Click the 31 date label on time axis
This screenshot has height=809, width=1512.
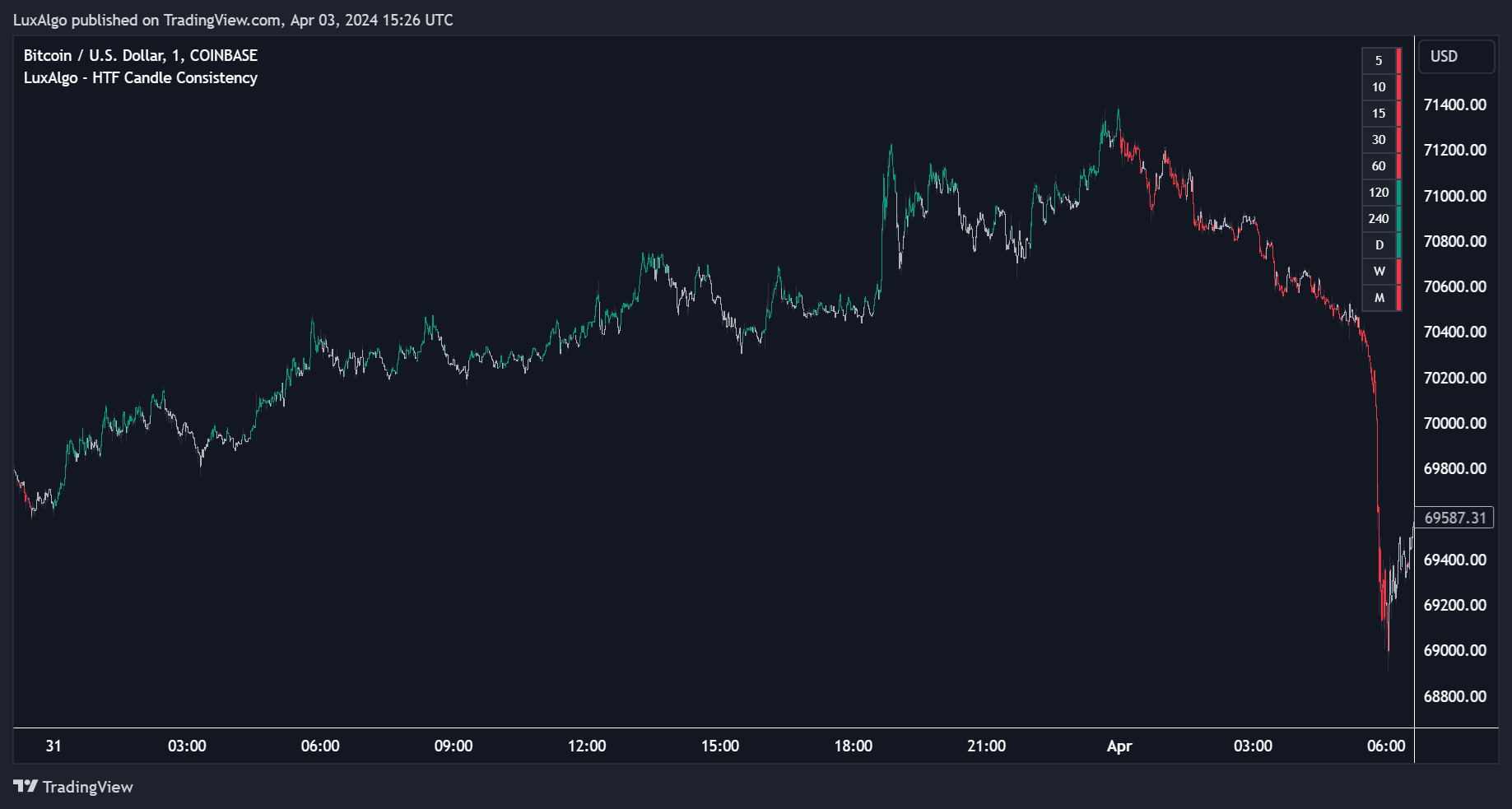point(54,746)
